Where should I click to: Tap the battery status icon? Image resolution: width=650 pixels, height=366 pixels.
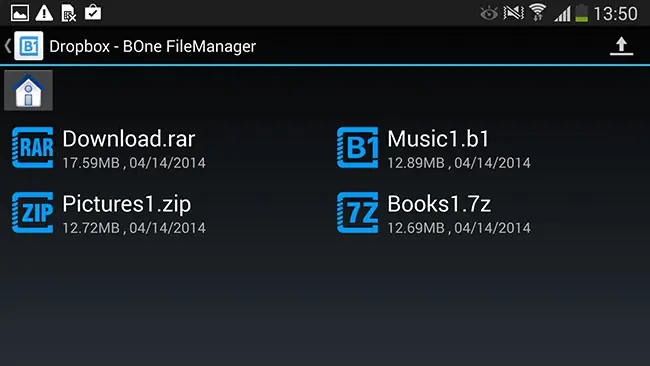point(582,13)
